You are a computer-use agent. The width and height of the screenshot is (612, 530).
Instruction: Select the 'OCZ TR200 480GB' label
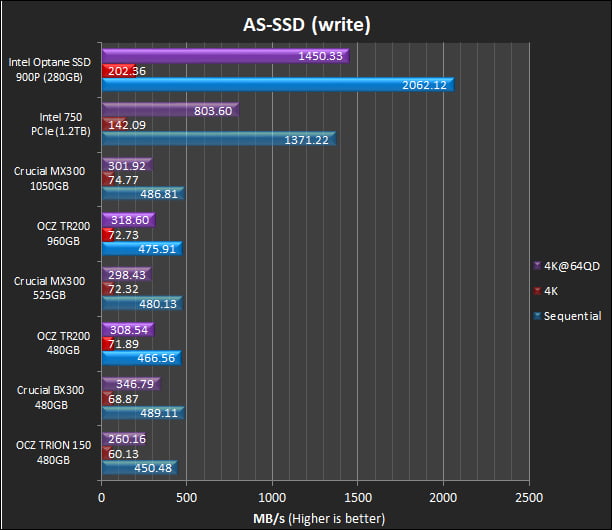pos(63,343)
